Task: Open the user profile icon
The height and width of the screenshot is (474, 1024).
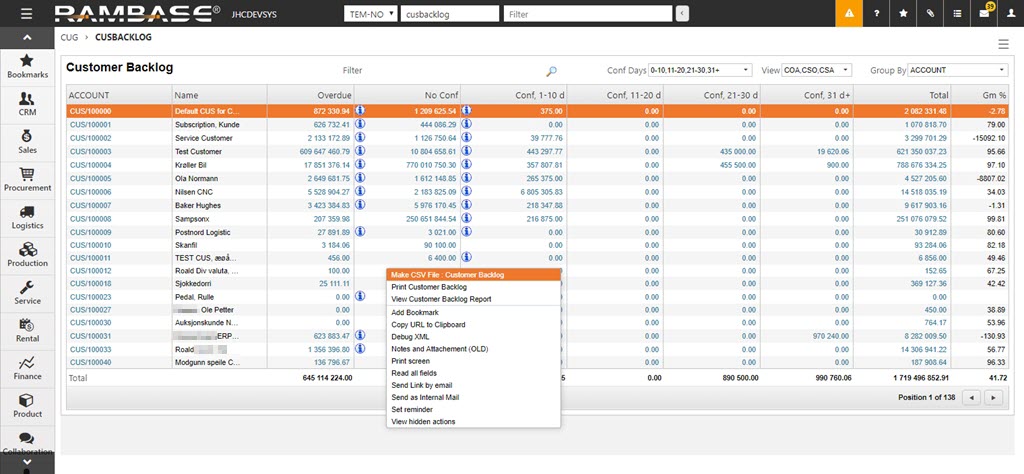Action: (x=1010, y=14)
